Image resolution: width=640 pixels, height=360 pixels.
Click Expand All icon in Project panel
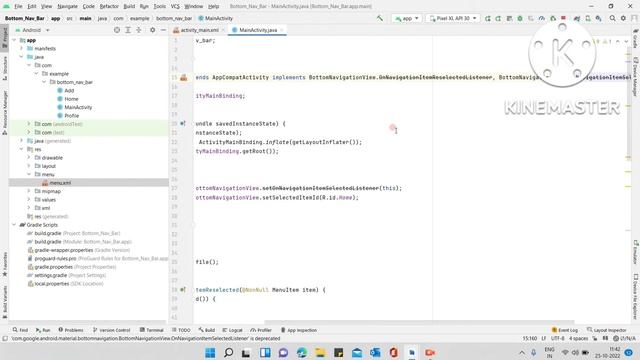[x=128, y=30]
